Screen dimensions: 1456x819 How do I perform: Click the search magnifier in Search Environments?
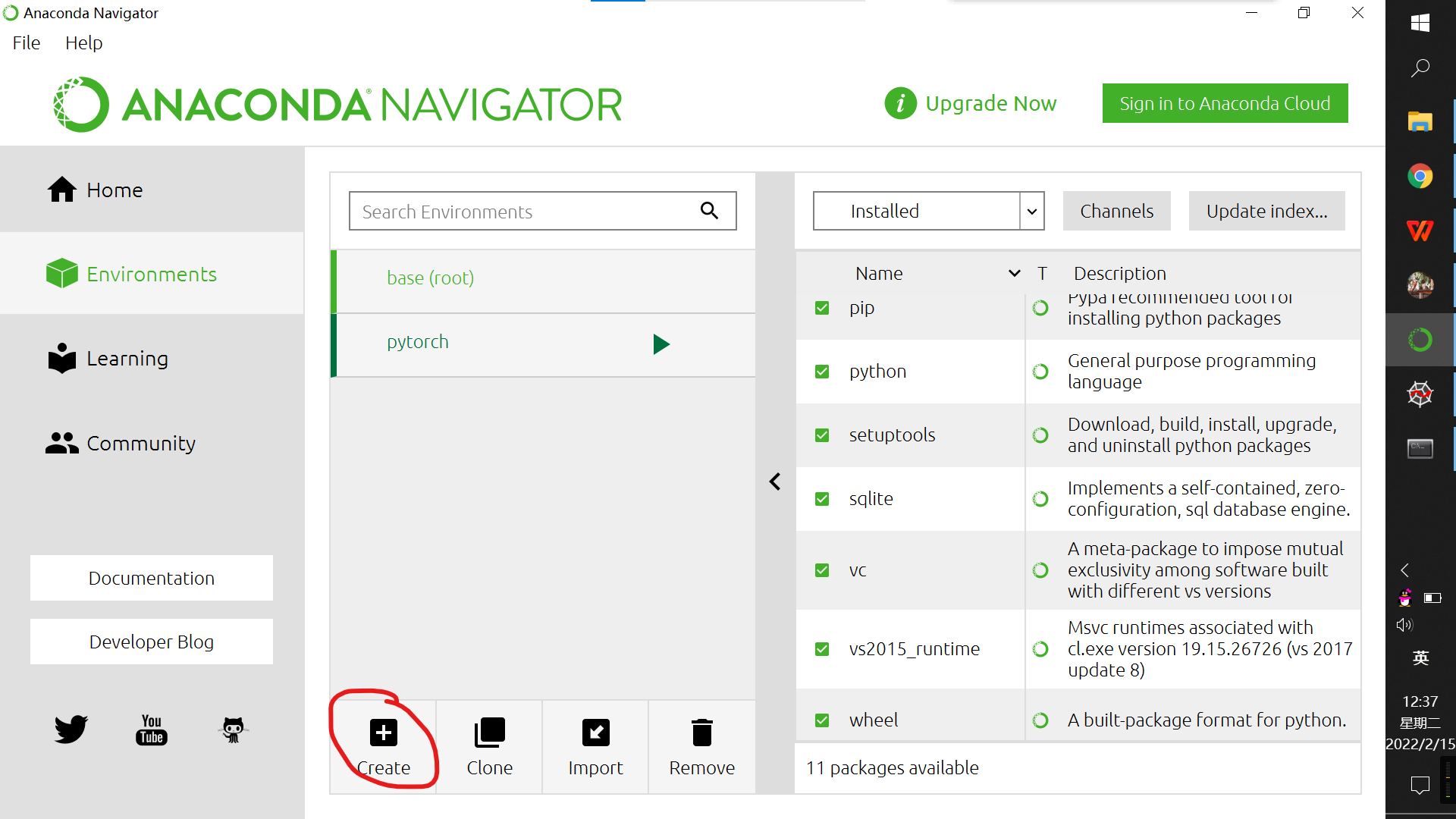pyautogui.click(x=709, y=211)
